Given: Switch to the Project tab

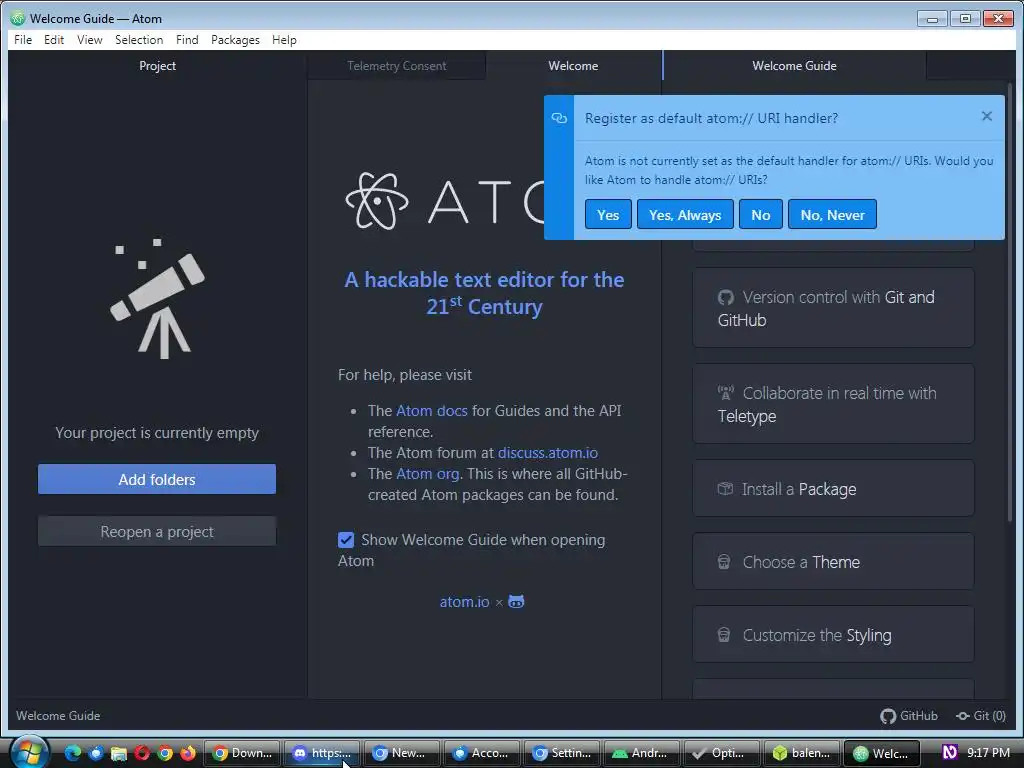Looking at the screenshot, I should pos(157,66).
